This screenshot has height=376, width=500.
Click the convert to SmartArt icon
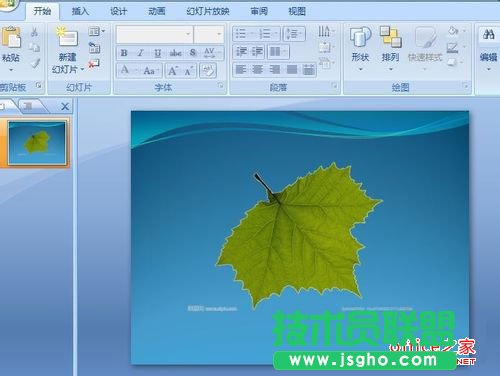(326, 62)
